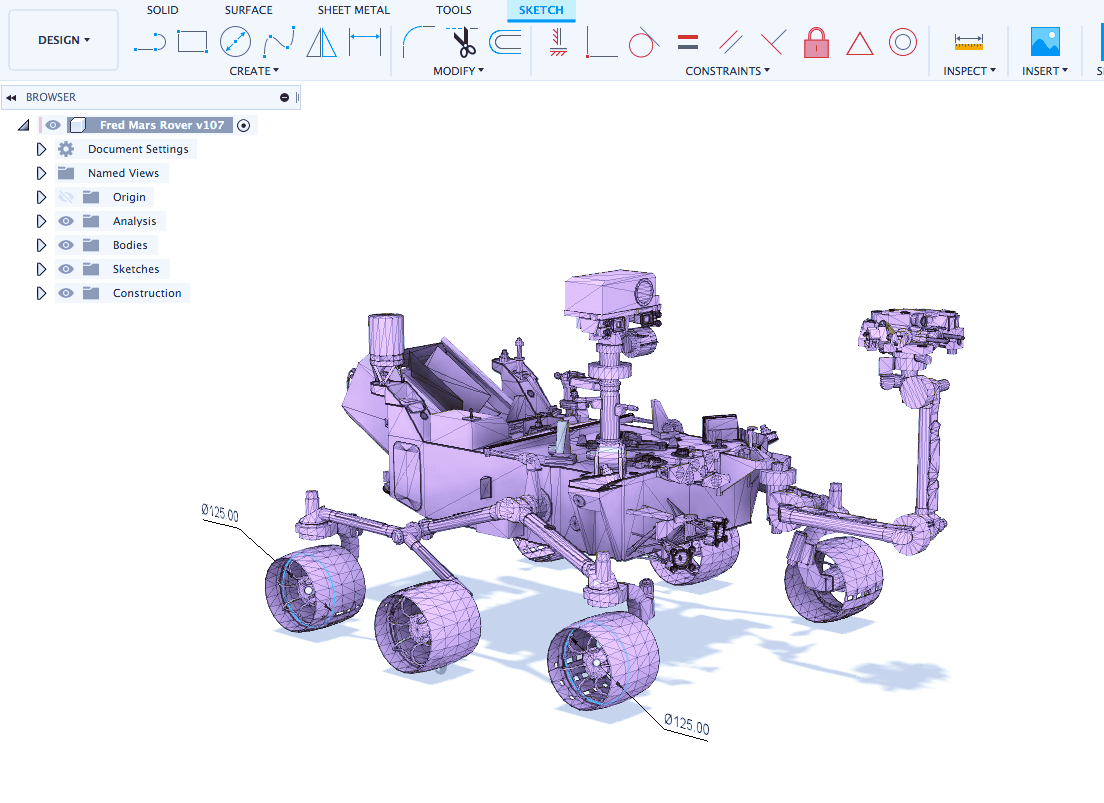1104x803 pixels.
Task: Apply the Fix/Unfix lock constraint
Action: (x=816, y=42)
